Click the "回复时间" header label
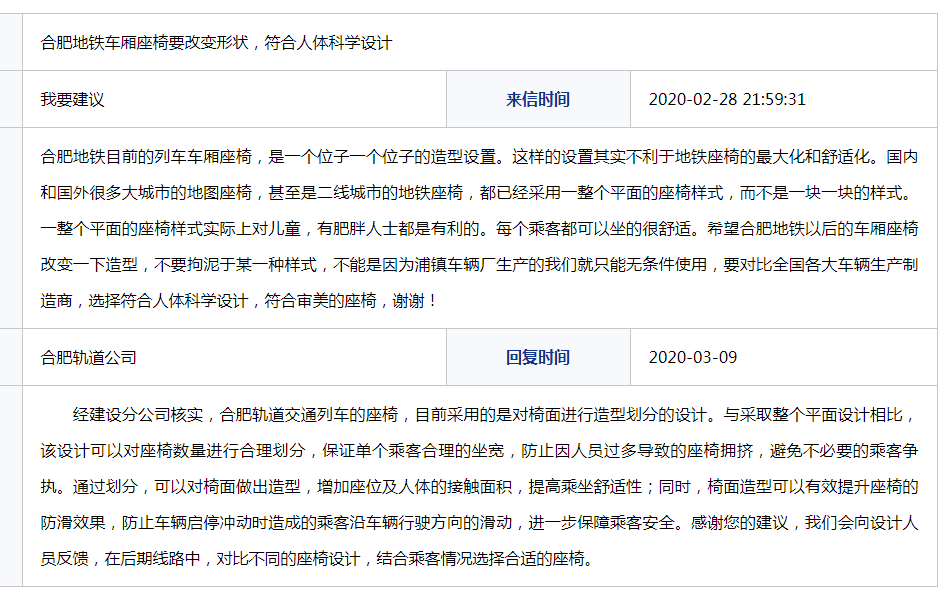 (x=538, y=357)
